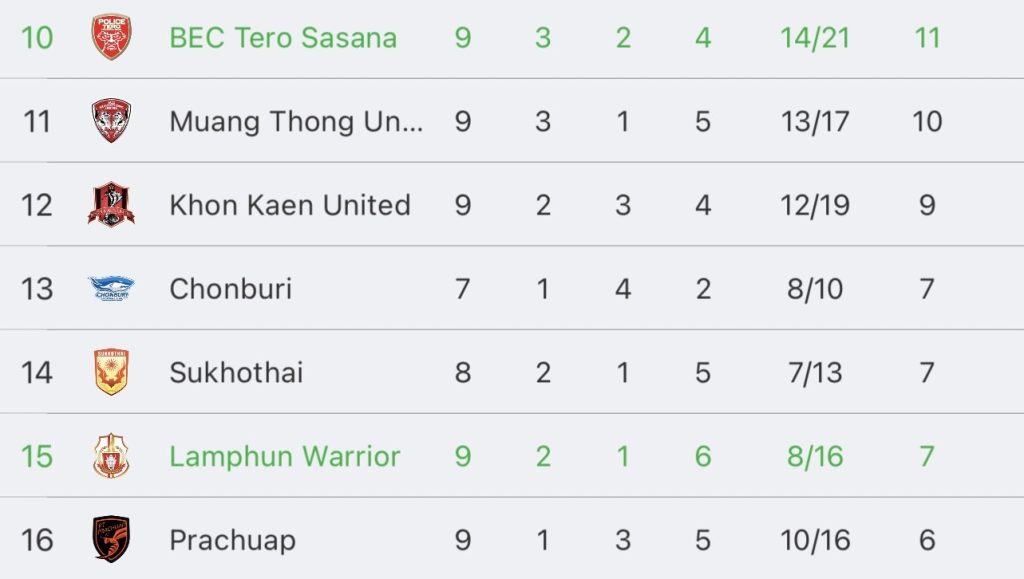
Task: Select the Lamphun Warrior club badge
Action: [x=111, y=456]
